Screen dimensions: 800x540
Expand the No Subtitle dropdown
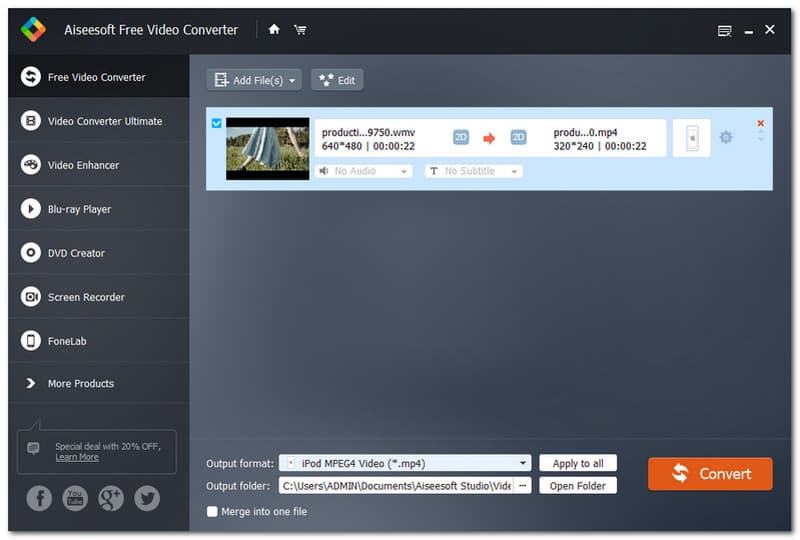tap(474, 171)
